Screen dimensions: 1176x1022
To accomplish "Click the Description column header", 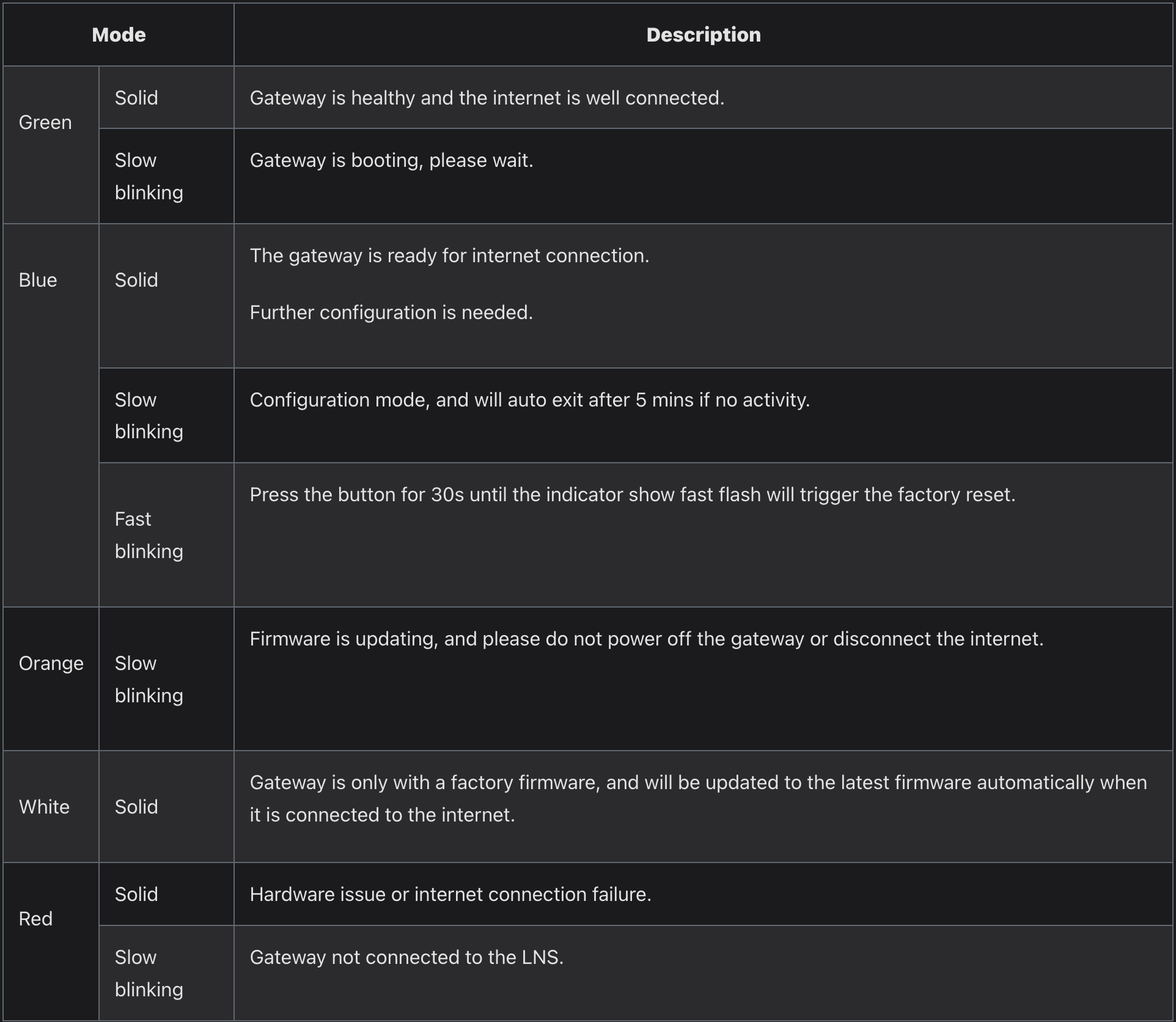I will (704, 35).
